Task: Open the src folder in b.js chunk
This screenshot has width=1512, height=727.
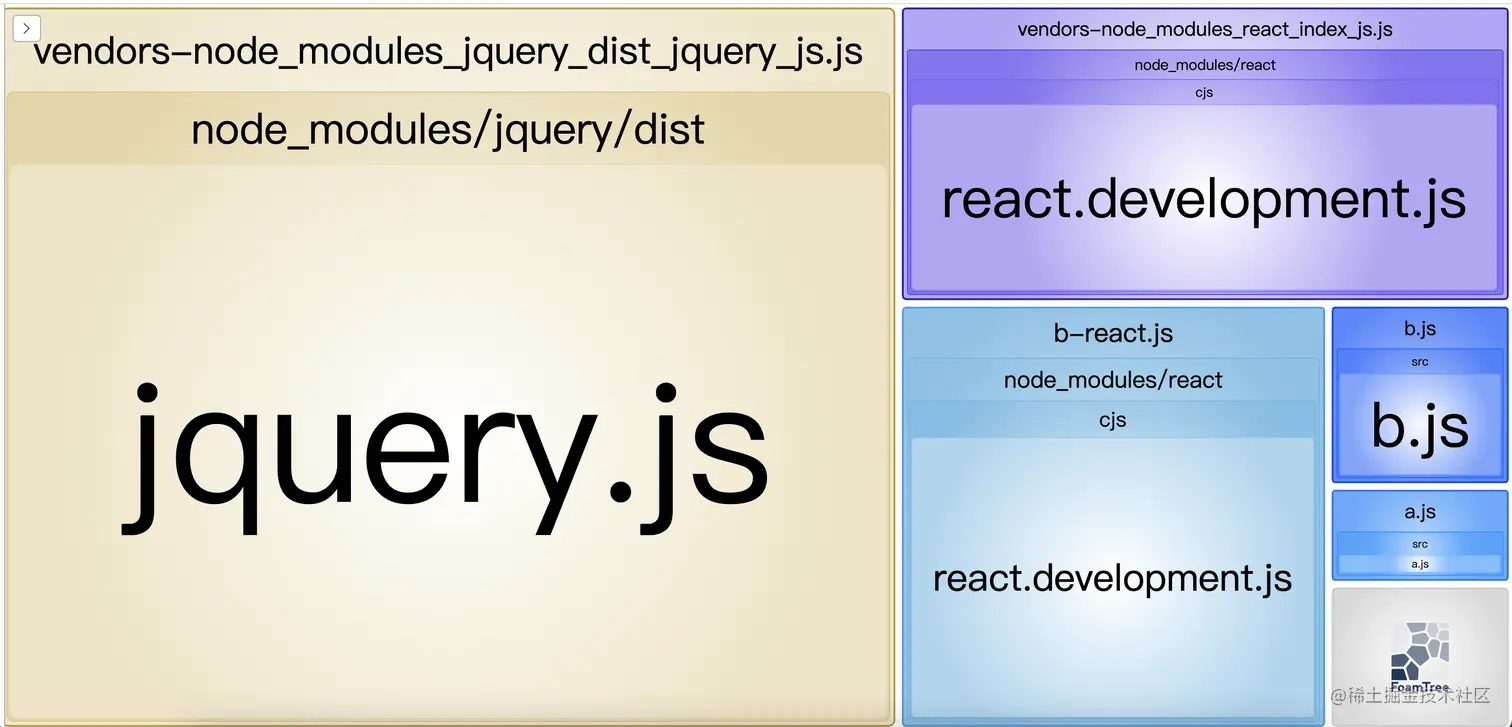Action: pos(1419,362)
